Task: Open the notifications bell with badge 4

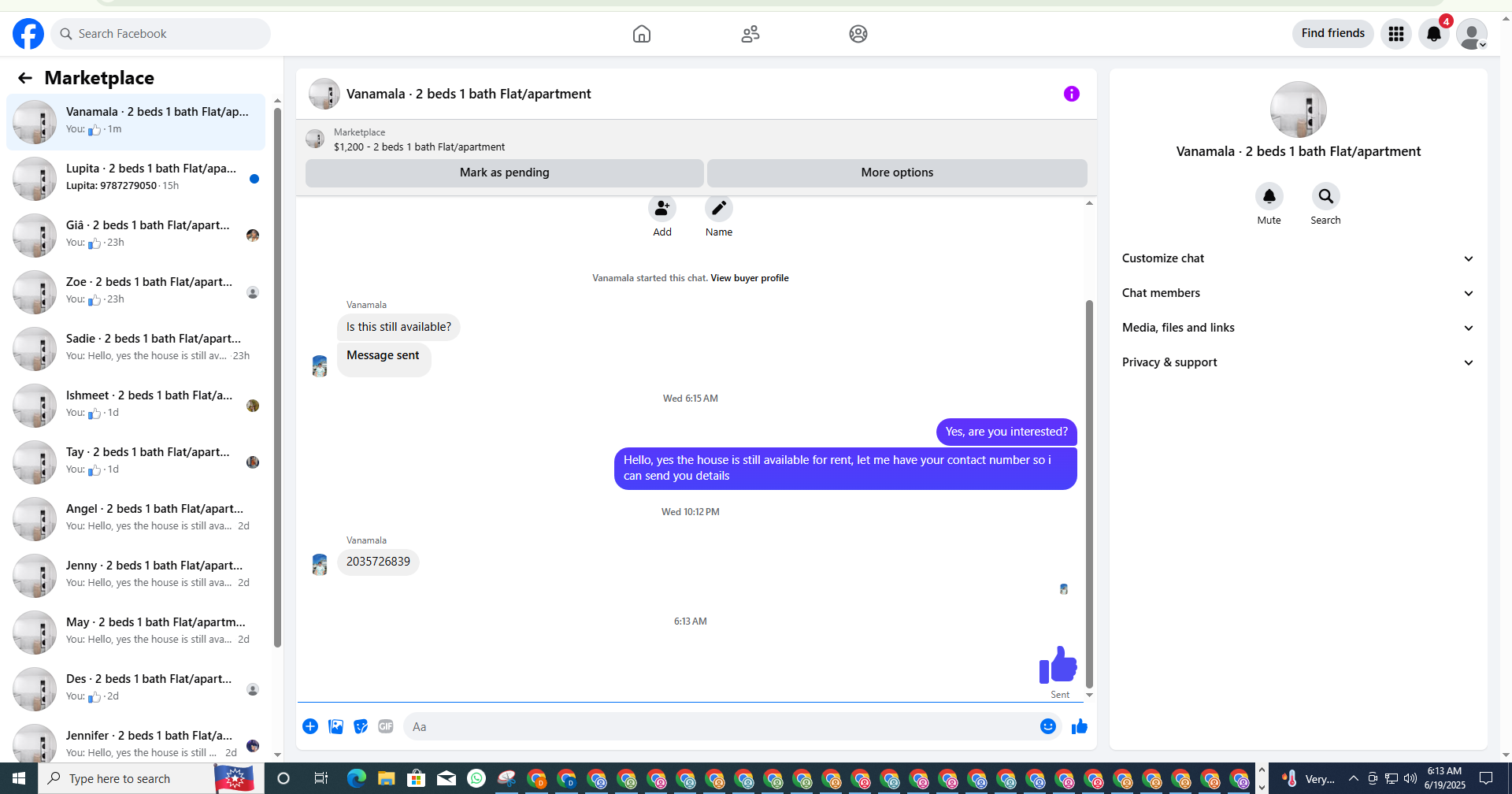Action: coord(1434,34)
